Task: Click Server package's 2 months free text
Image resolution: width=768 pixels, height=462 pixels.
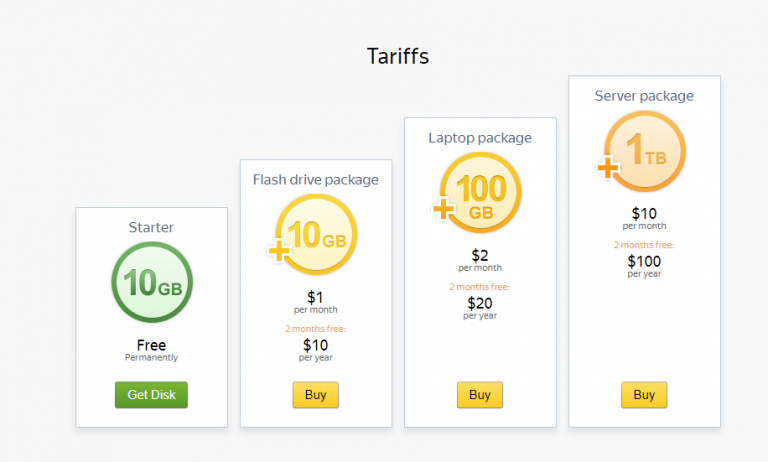Action: pos(644,244)
